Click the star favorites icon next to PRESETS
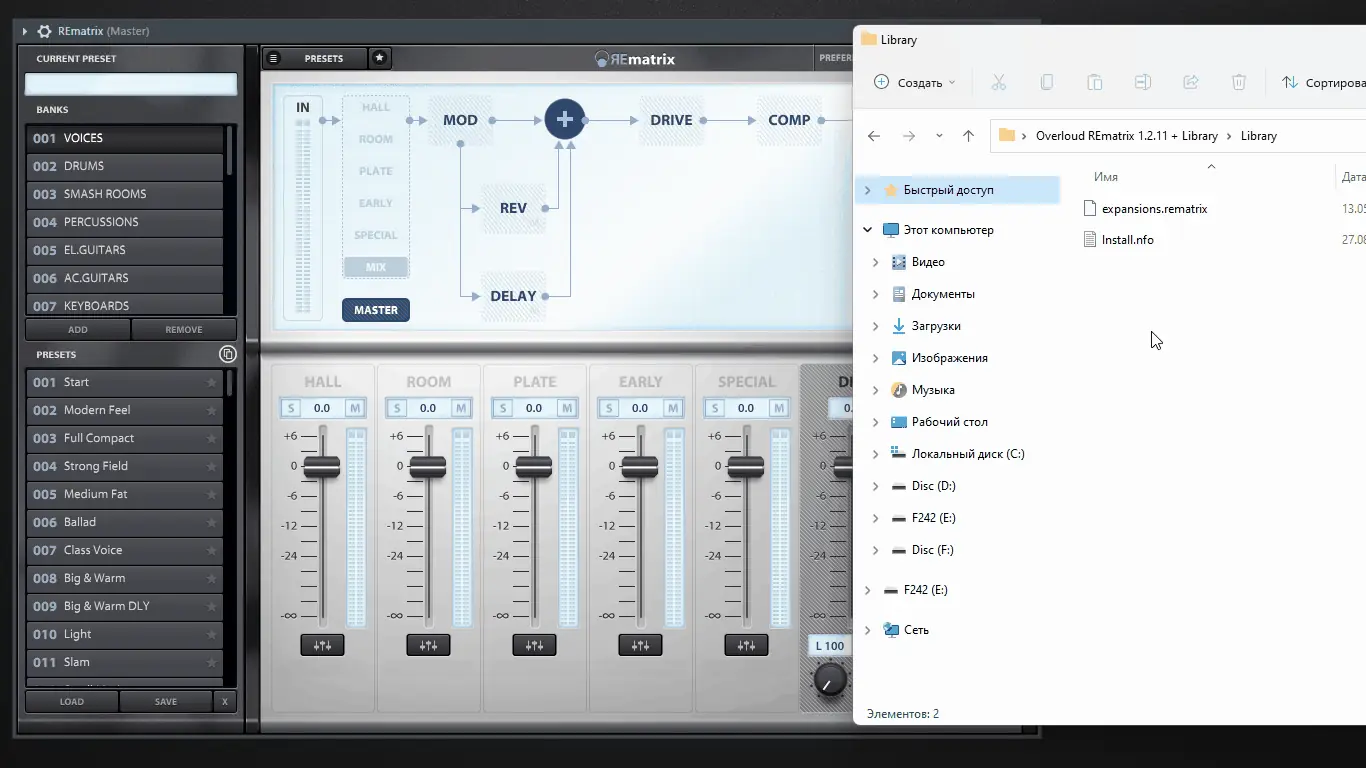Viewport: 1366px width, 768px height. pyautogui.click(x=379, y=58)
